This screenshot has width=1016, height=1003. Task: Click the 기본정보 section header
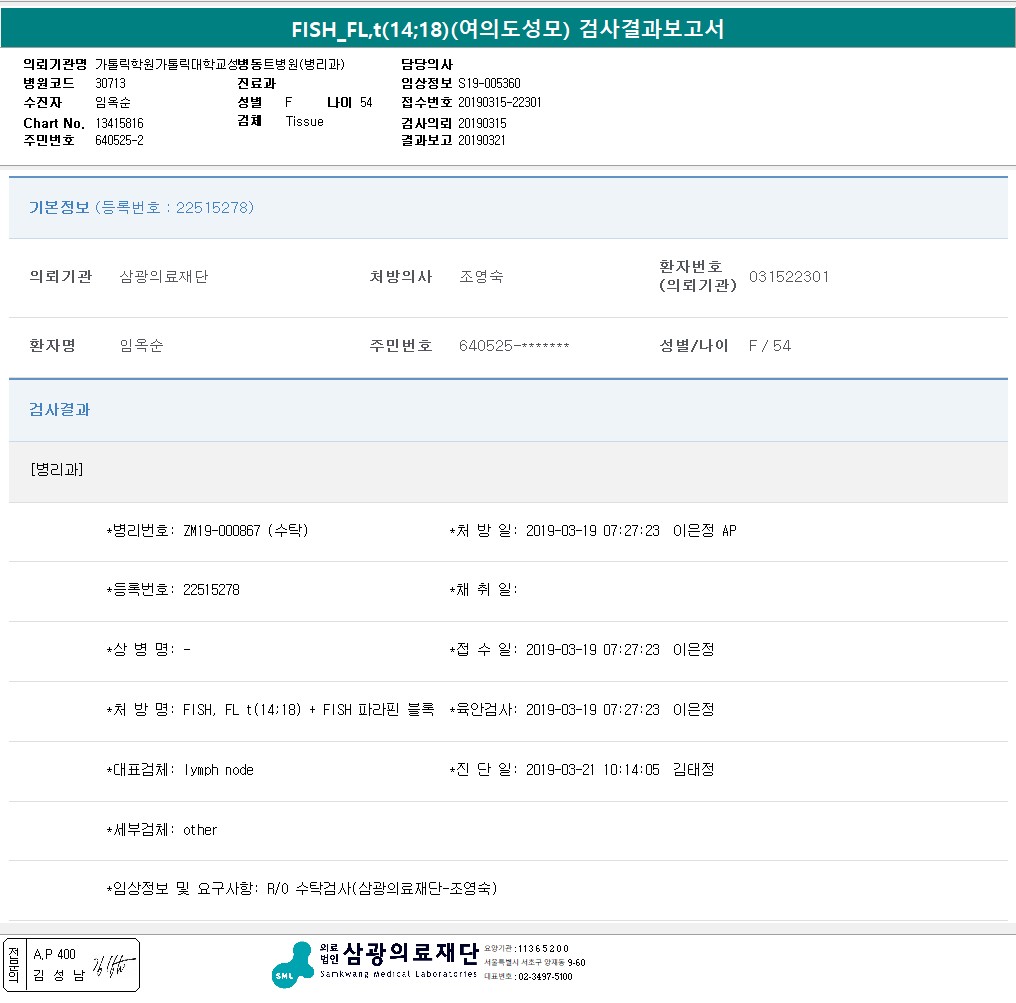[x=59, y=208]
